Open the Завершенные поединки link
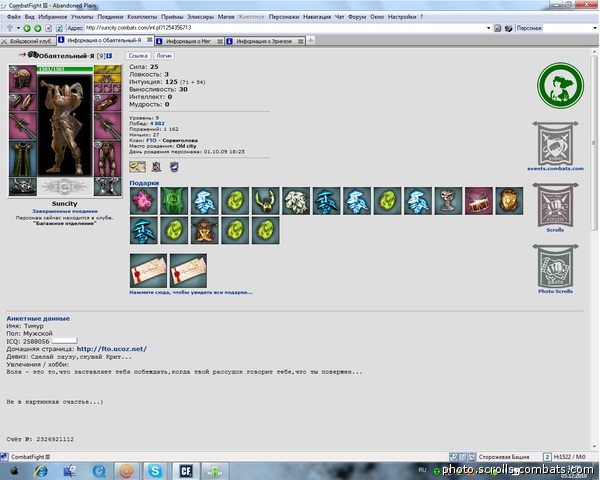This screenshot has width=600, height=480. [x=65, y=211]
